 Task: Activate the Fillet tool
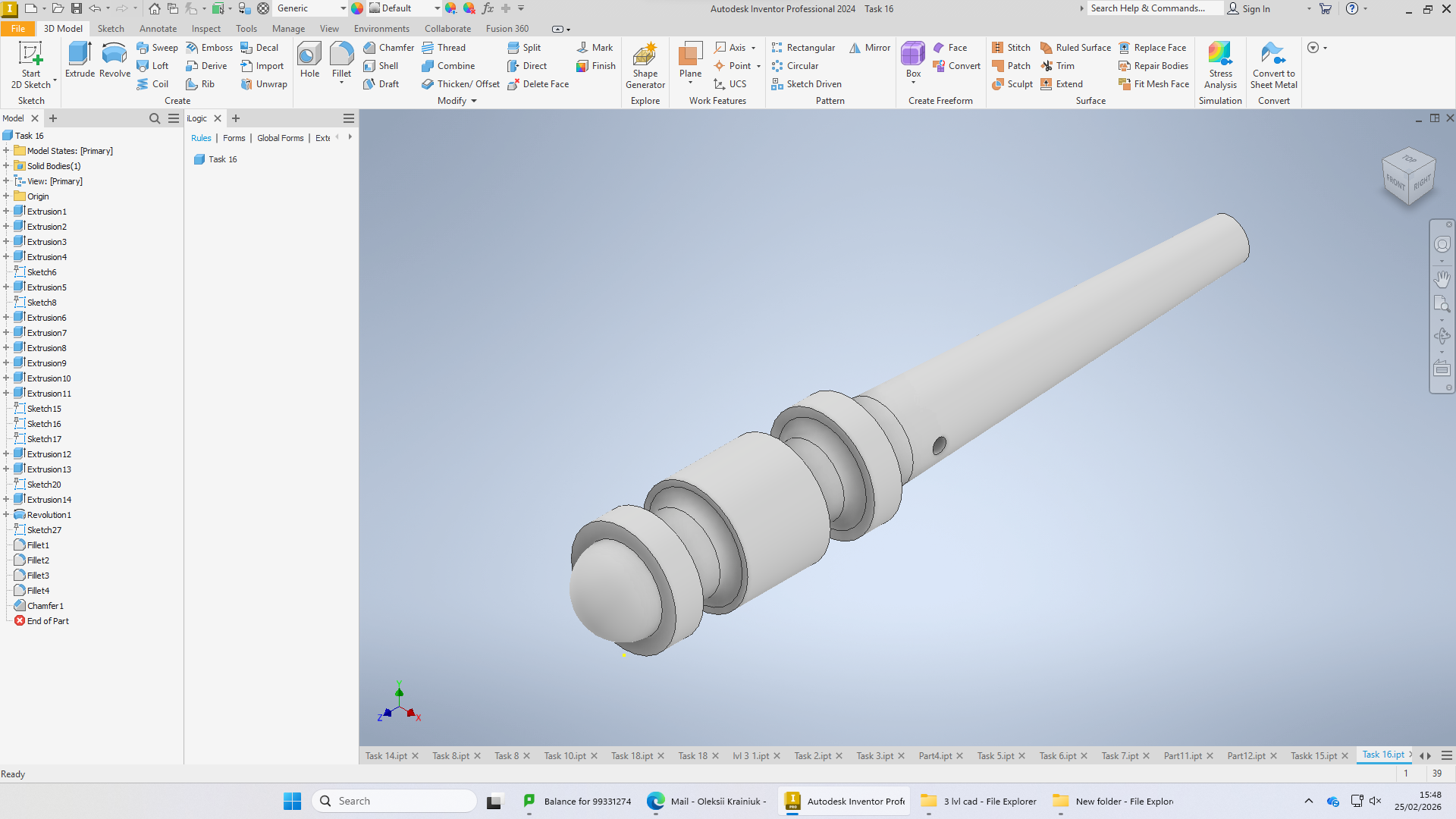pos(341,61)
